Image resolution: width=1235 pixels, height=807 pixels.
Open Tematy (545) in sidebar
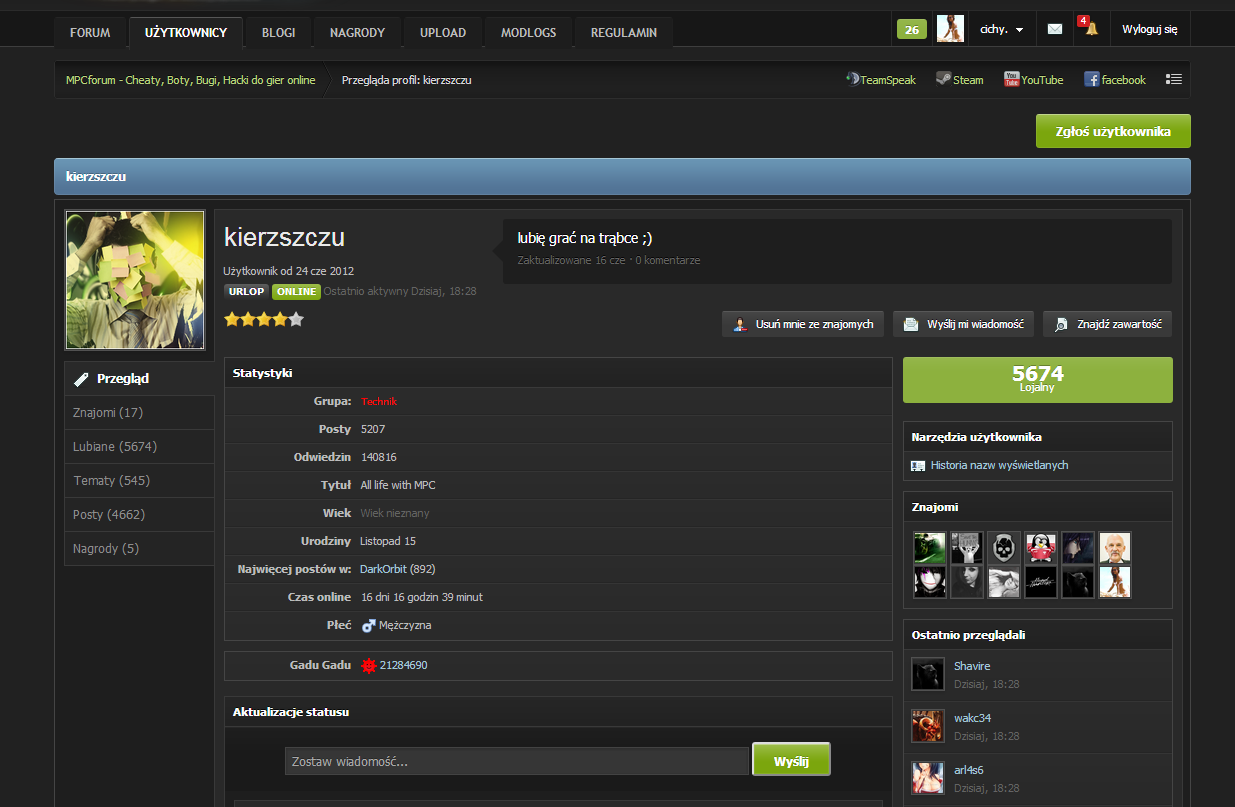(139, 480)
